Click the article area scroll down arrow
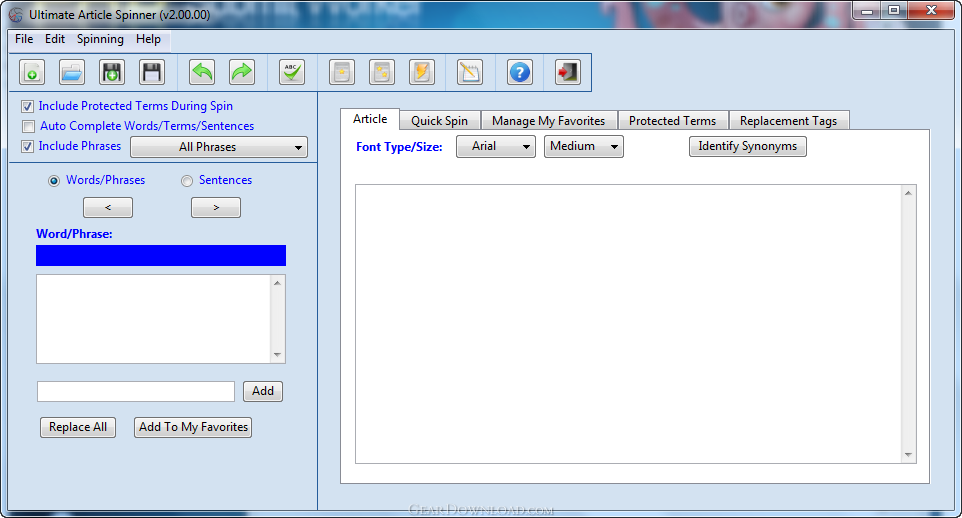Viewport: 962px width, 518px height. coord(908,455)
